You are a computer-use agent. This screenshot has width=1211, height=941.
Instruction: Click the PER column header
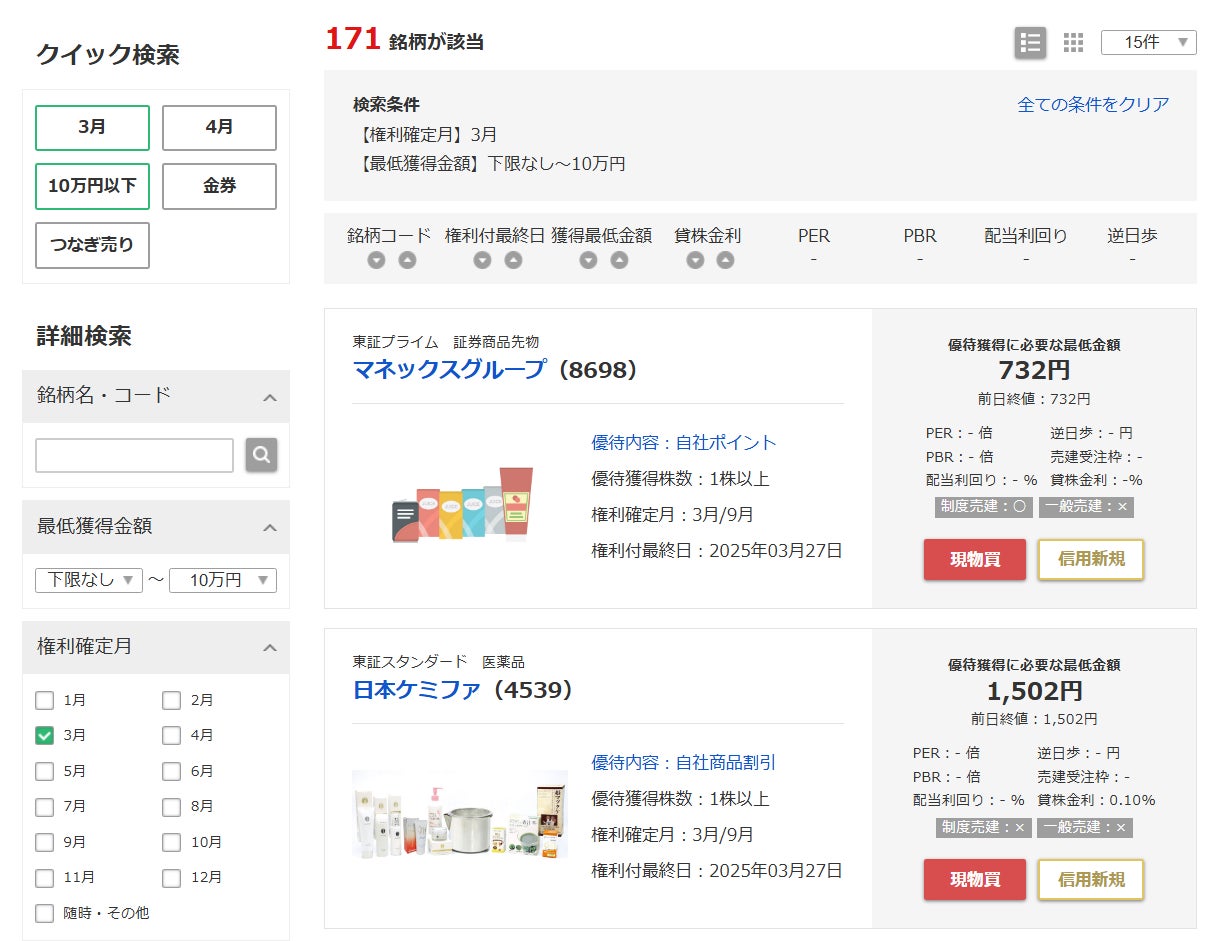814,236
